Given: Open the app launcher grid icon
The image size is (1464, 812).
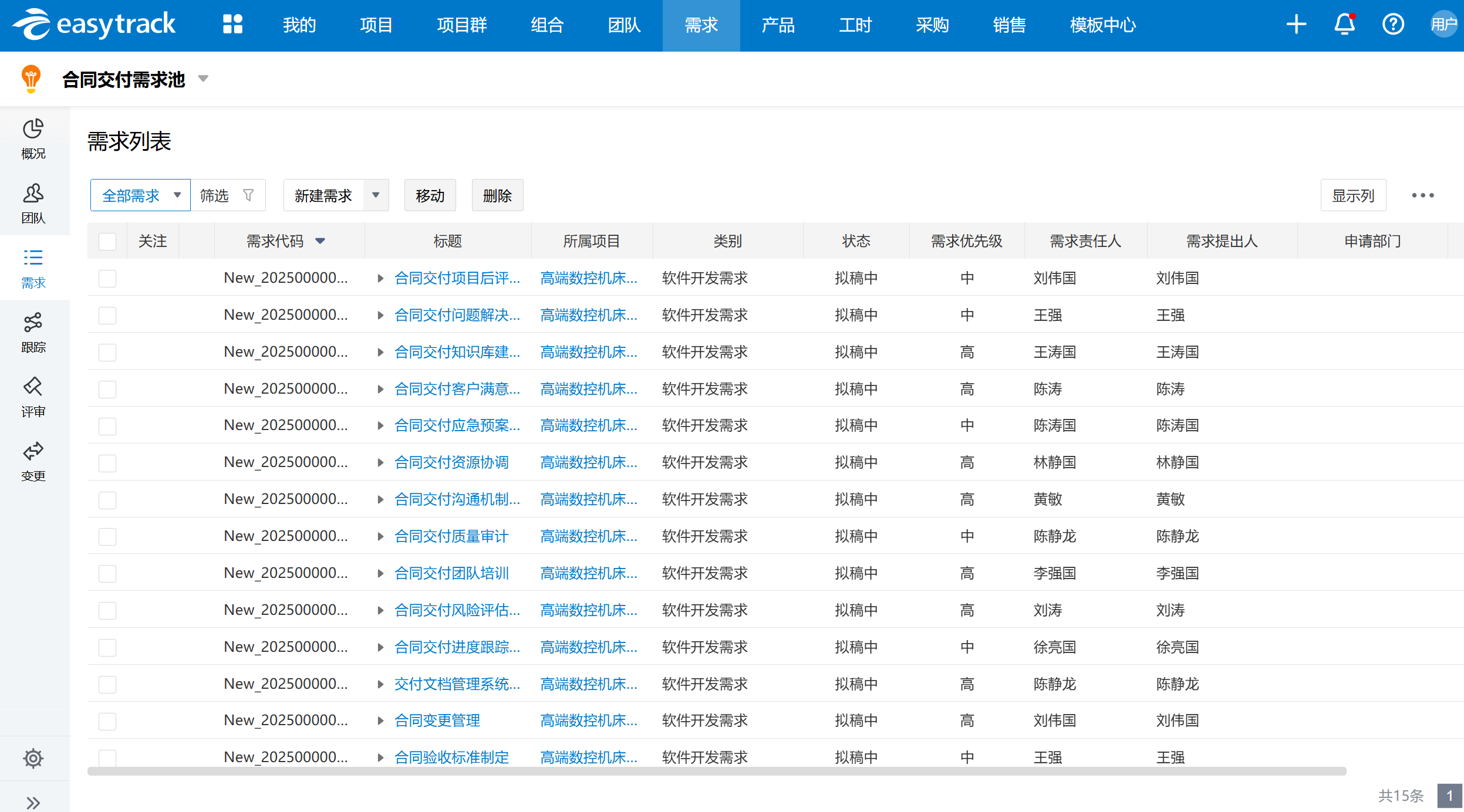Looking at the screenshot, I should (x=233, y=25).
